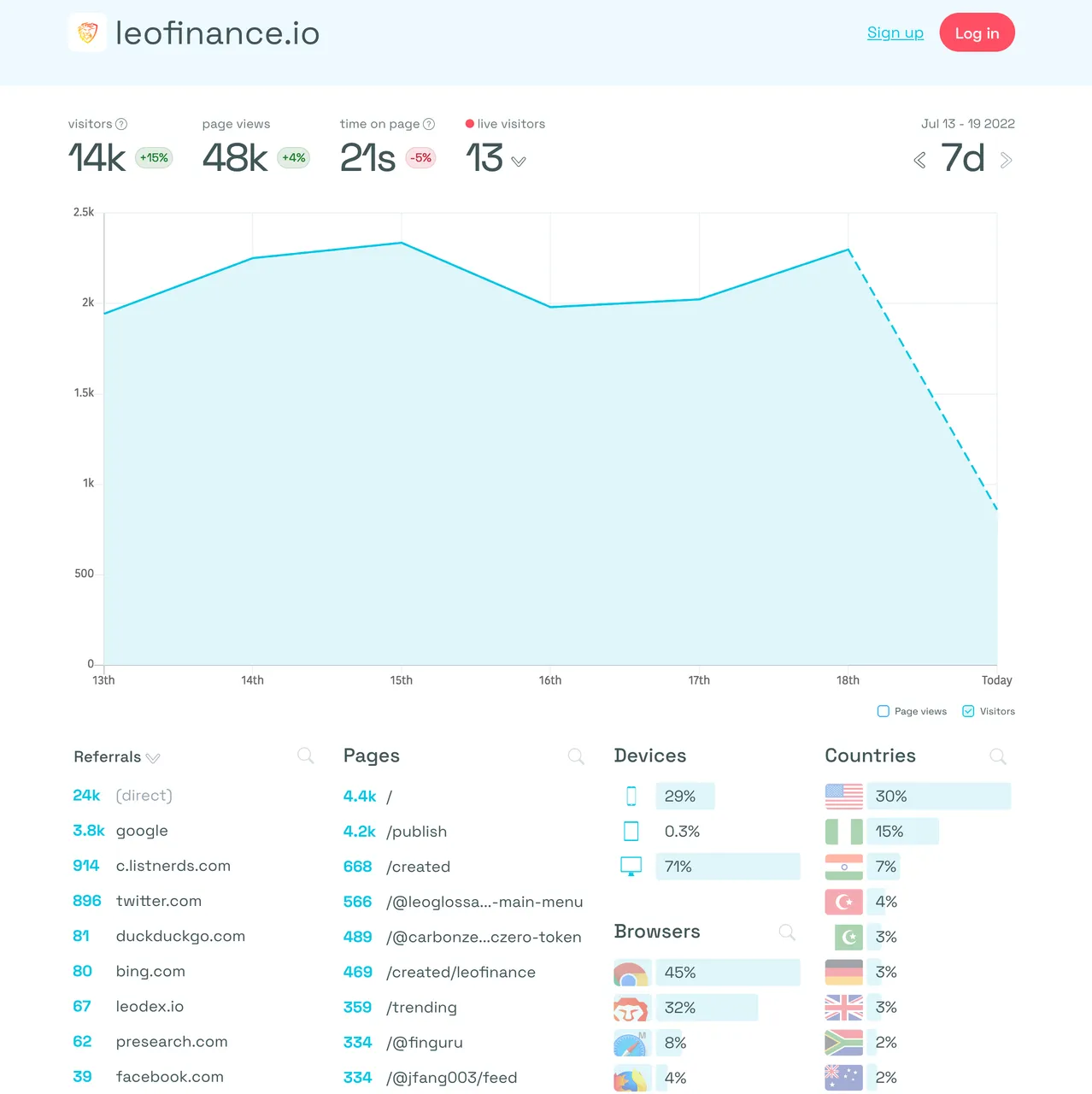Enable the Page views chart checkbox

click(x=884, y=711)
